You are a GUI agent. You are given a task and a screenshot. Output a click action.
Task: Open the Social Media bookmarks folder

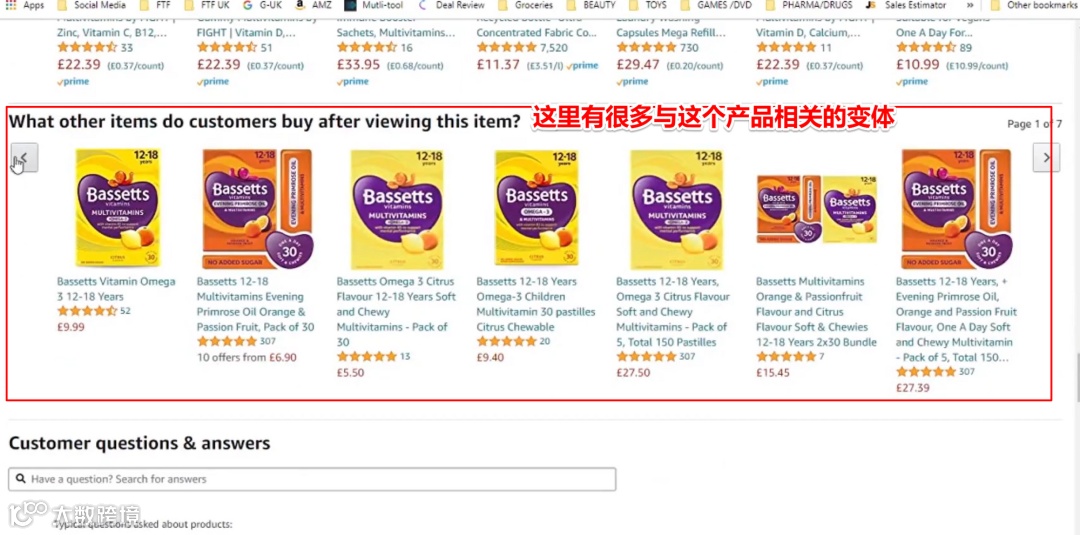(92, 5)
